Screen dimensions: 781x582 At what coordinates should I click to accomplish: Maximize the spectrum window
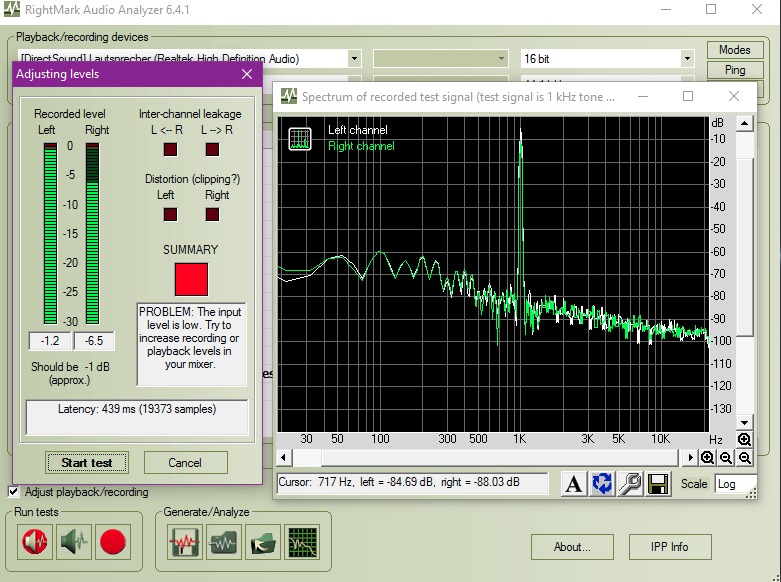[x=688, y=96]
